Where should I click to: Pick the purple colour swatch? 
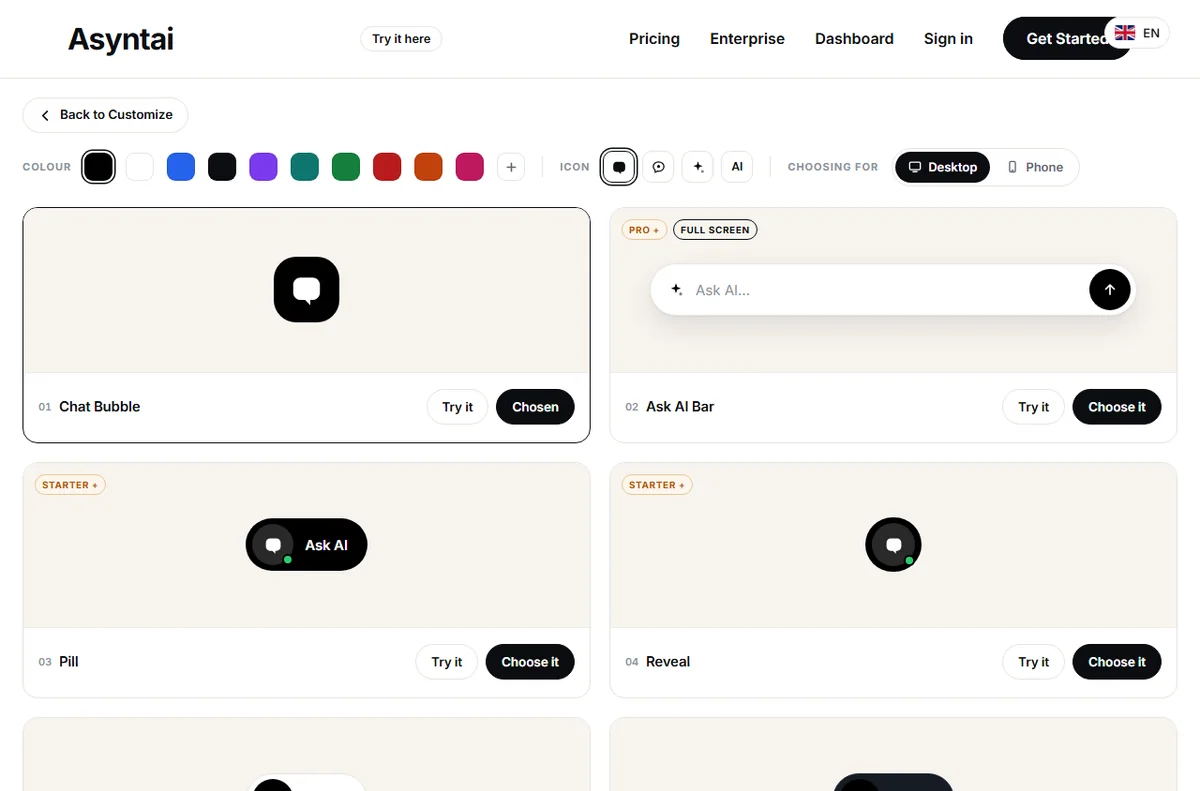pyautogui.click(x=263, y=167)
